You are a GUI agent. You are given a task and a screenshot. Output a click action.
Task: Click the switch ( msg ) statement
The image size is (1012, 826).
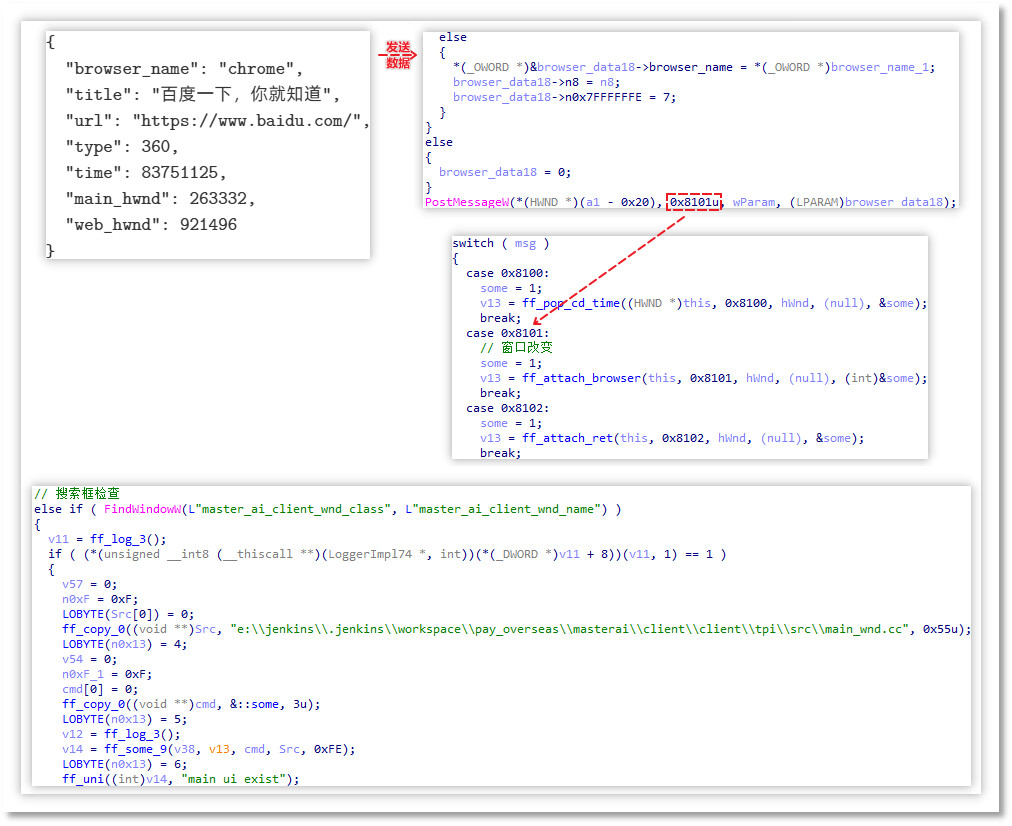[x=500, y=243]
